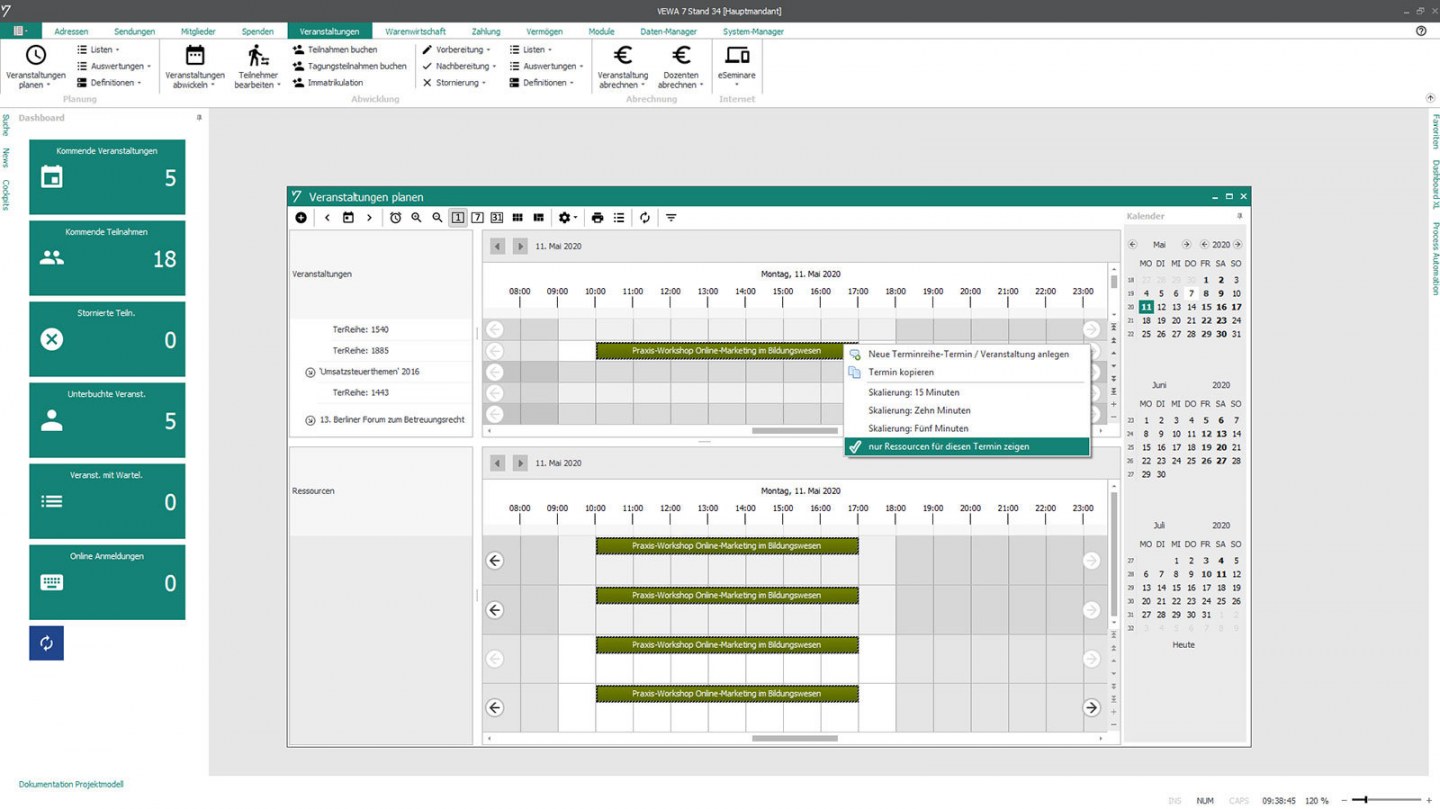Image resolution: width=1440 pixels, height=809 pixels.
Task: Switch to 31-day month view toggle
Action: (497, 218)
